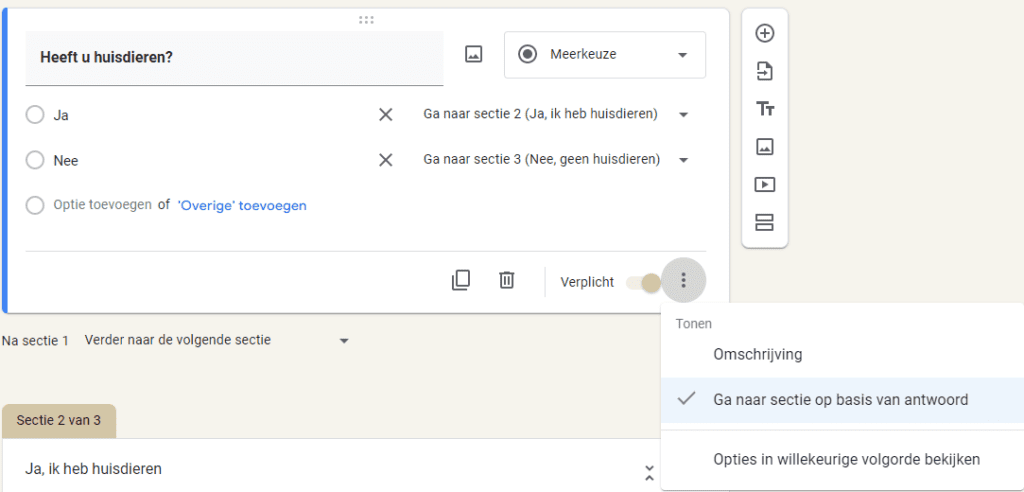
Task: Click the "'Overige' toevoegen" link
Action: [242, 206]
